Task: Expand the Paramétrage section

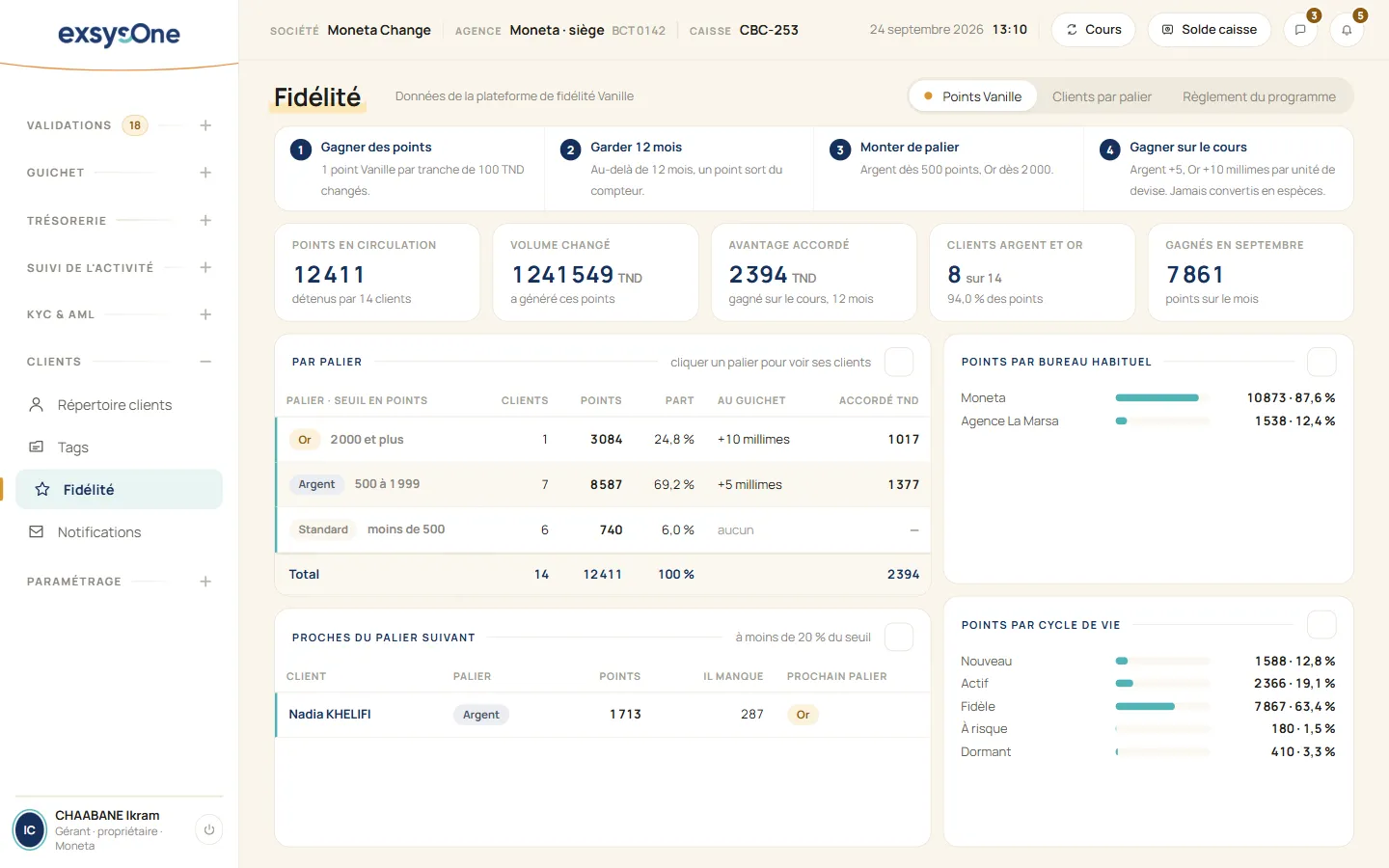Action: [205, 582]
